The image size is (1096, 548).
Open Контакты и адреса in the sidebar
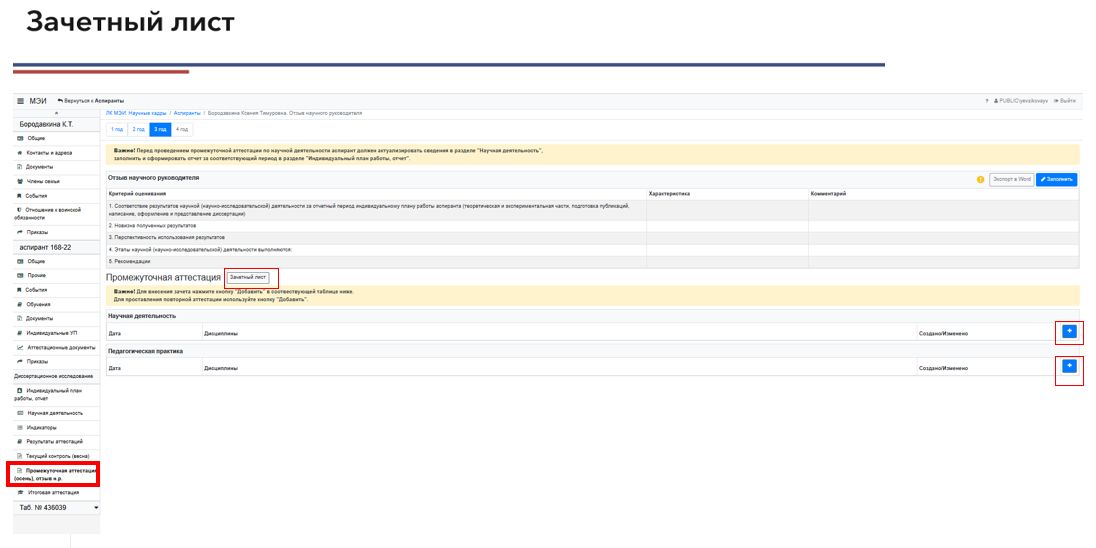coord(48,152)
